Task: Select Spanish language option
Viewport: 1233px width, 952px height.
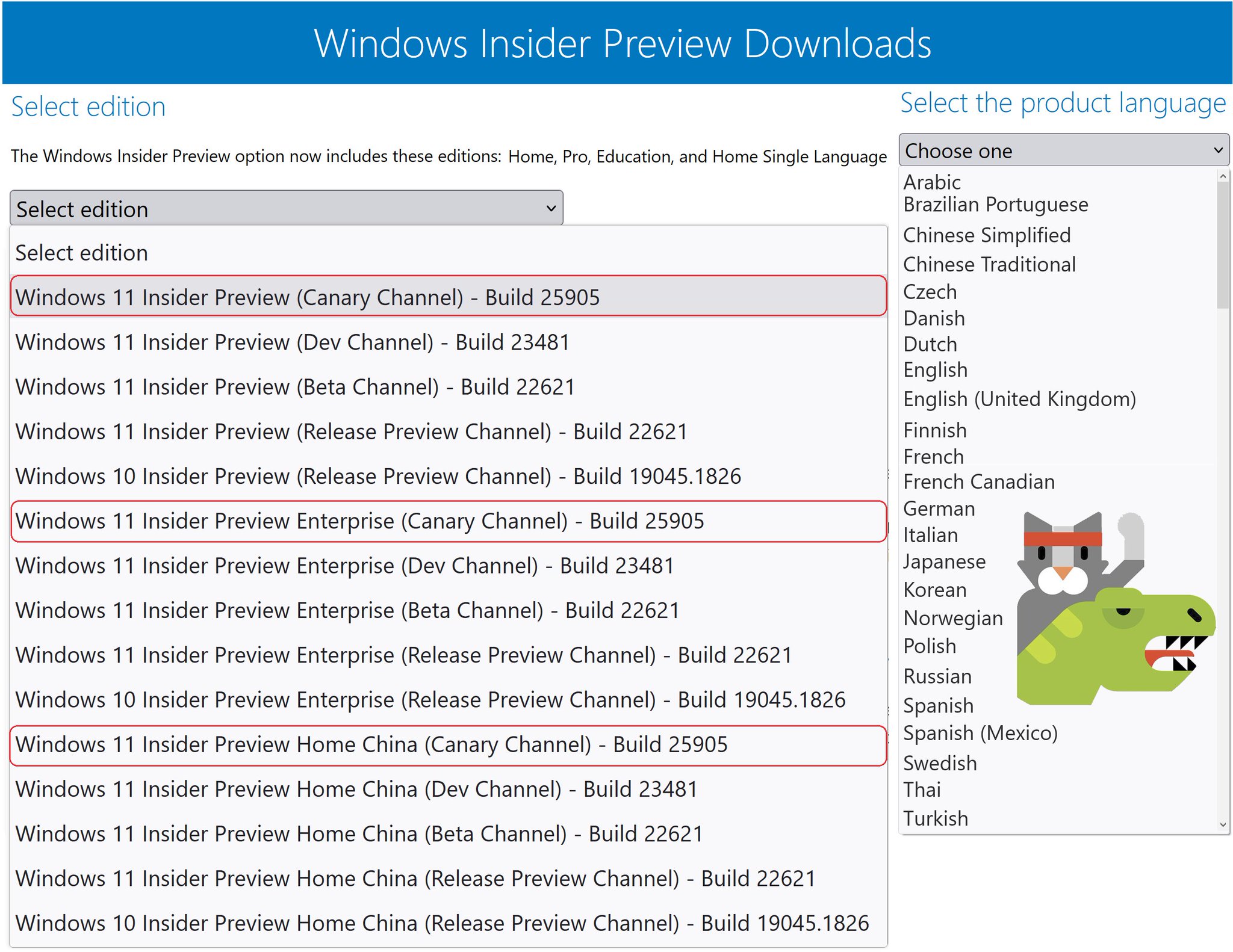Action: coord(938,705)
